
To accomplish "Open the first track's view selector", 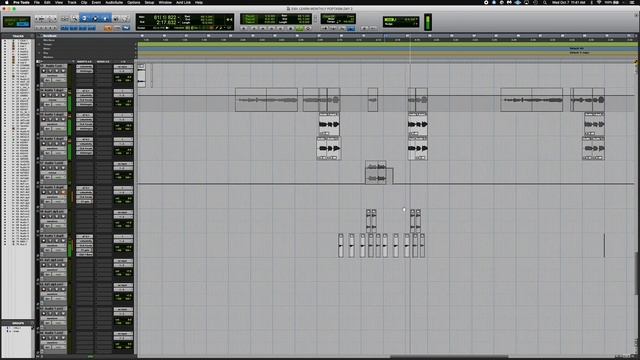I will (x=53, y=76).
